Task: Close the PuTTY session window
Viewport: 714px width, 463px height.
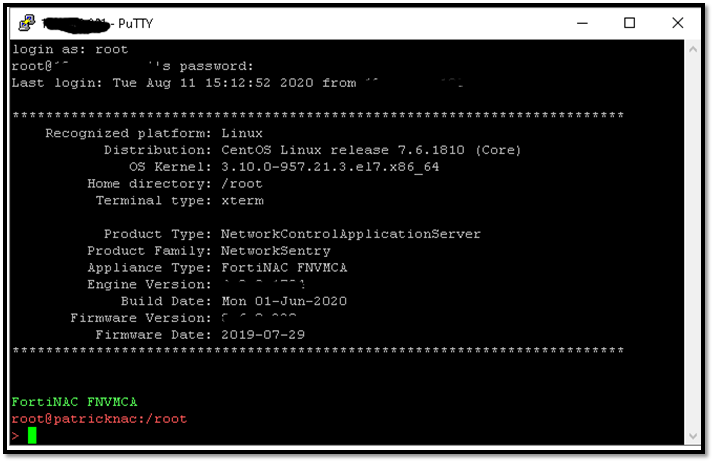Action: click(x=679, y=22)
